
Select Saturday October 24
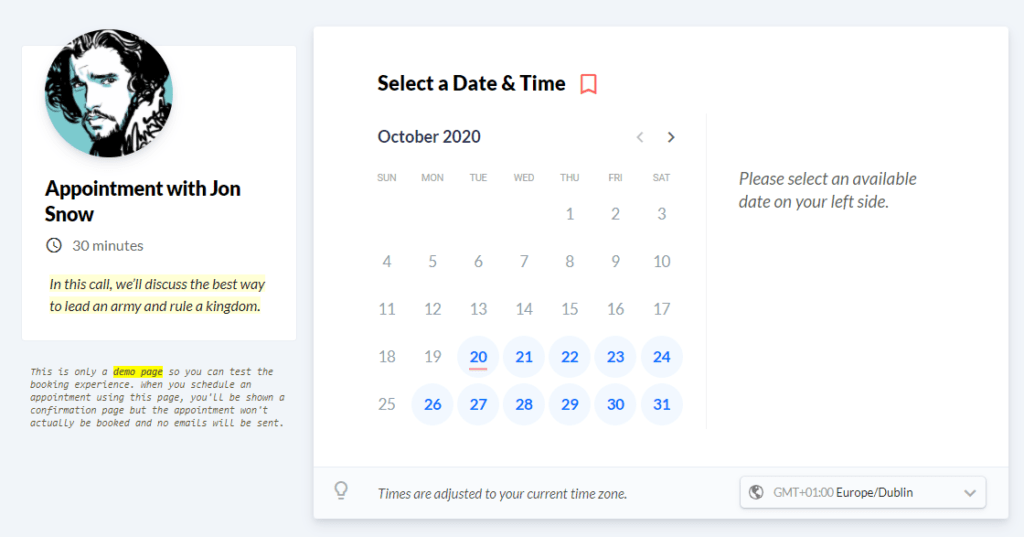[662, 357]
